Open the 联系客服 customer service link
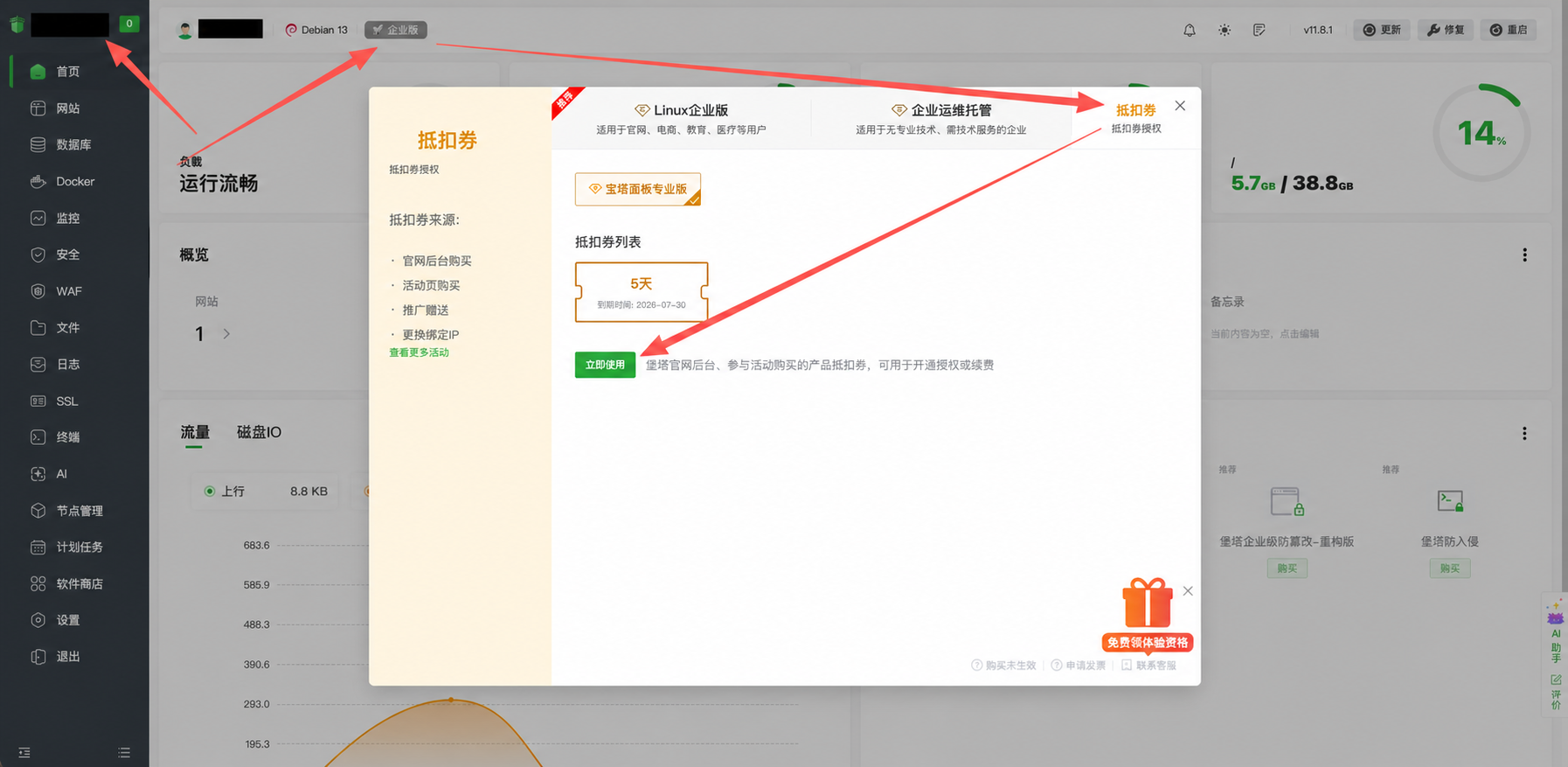This screenshot has width=1568, height=767. click(x=1149, y=666)
